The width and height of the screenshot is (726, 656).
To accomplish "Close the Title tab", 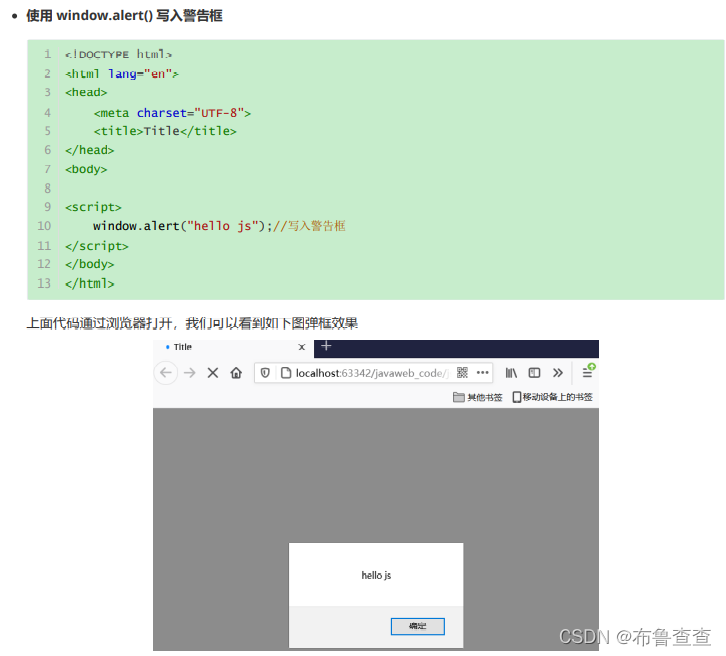I will click(302, 347).
